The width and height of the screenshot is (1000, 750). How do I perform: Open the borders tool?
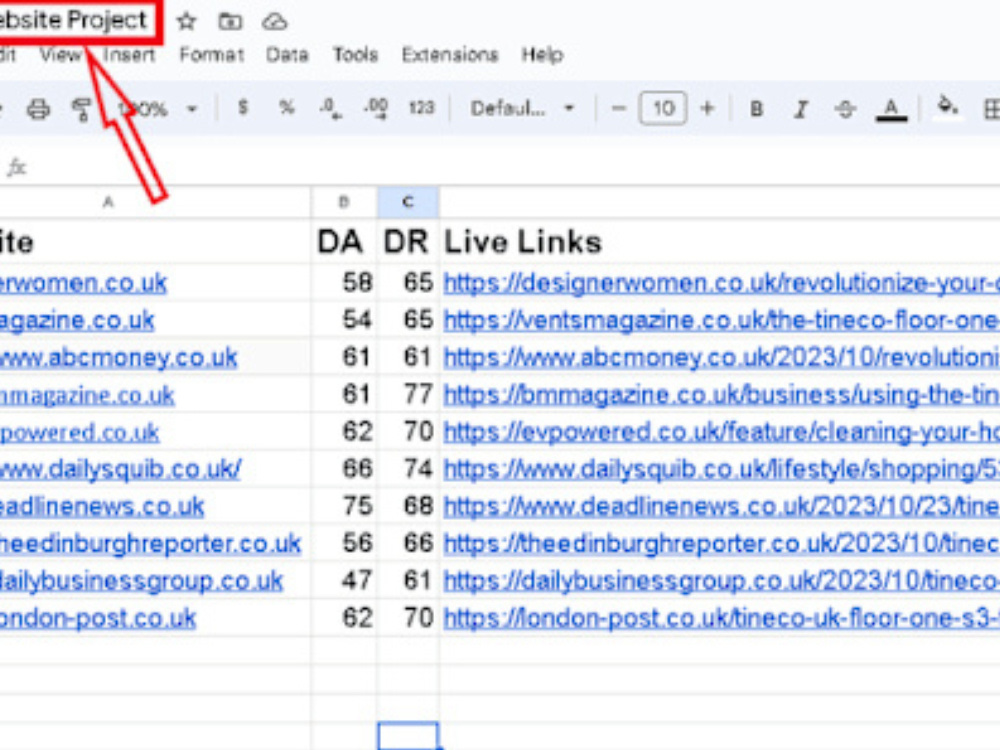click(x=991, y=109)
